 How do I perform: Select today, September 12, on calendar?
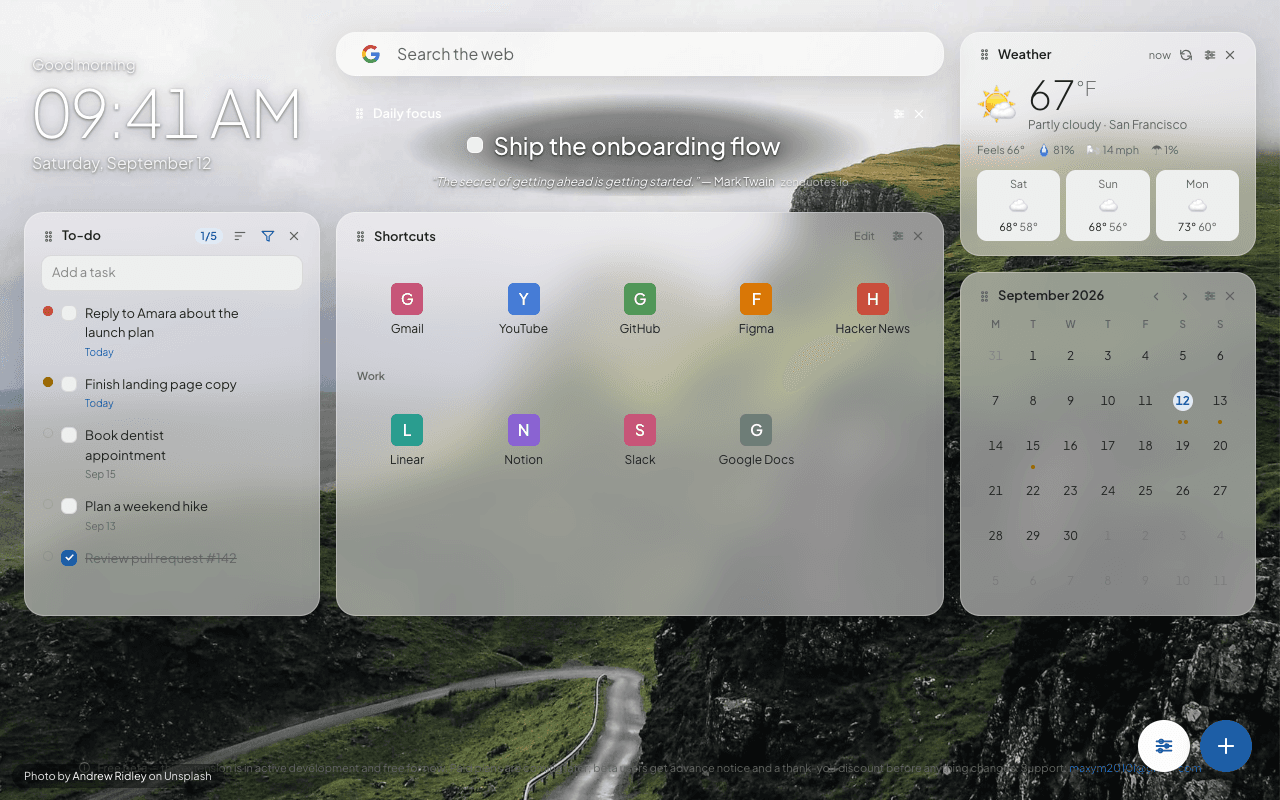(1183, 401)
